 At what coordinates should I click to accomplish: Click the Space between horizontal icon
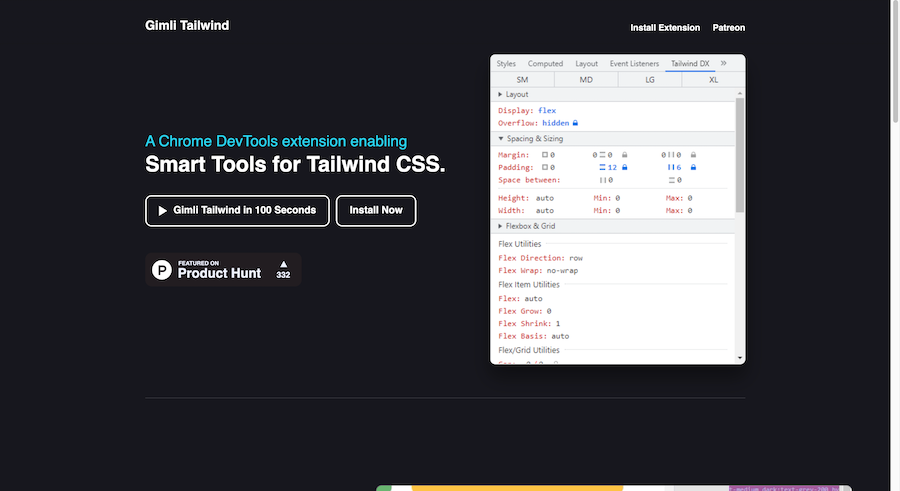pyautogui.click(x=602, y=181)
